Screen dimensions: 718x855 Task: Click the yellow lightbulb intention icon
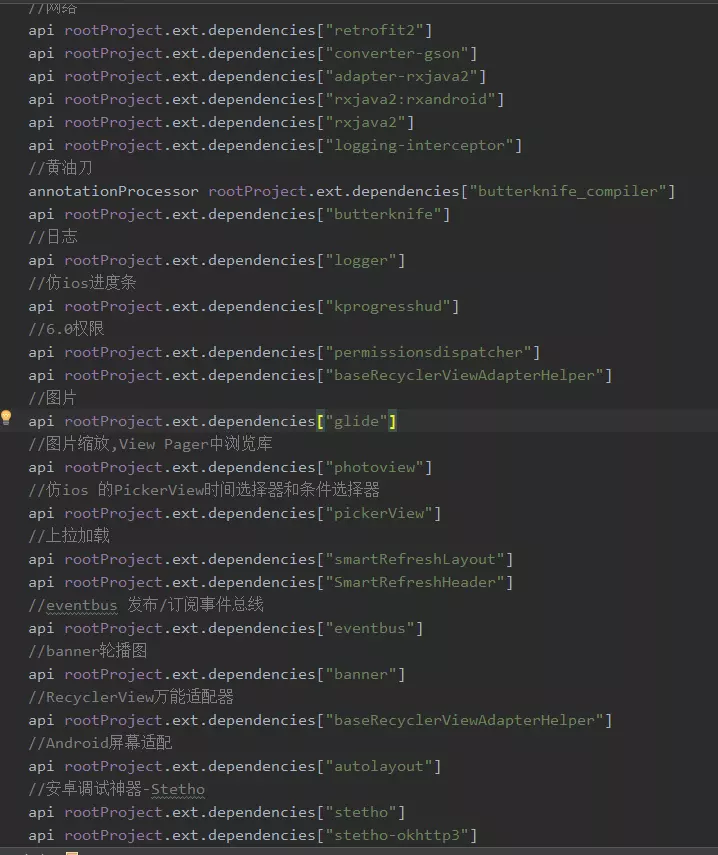click(6, 417)
